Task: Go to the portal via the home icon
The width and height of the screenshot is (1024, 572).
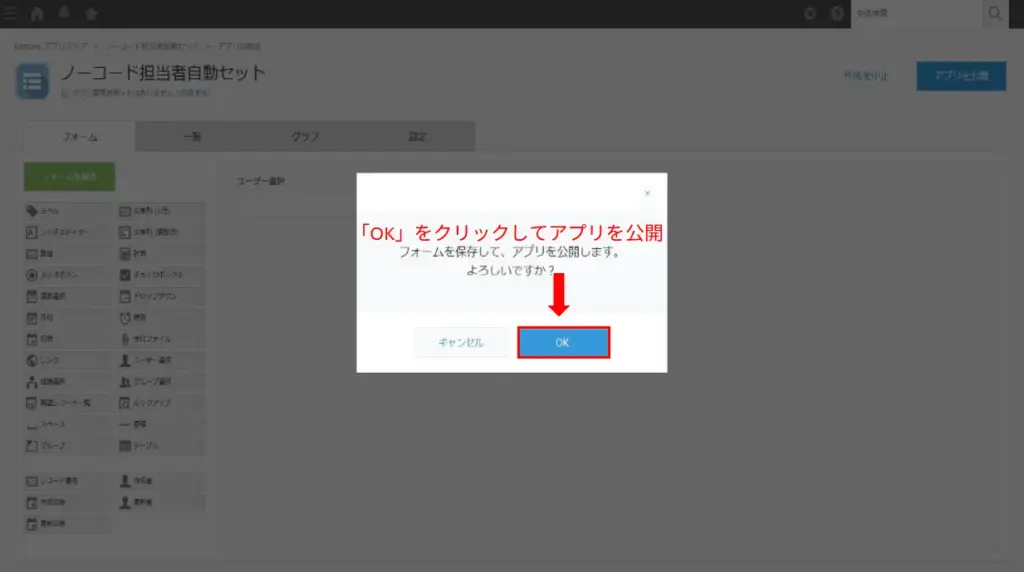Action: coord(37,13)
